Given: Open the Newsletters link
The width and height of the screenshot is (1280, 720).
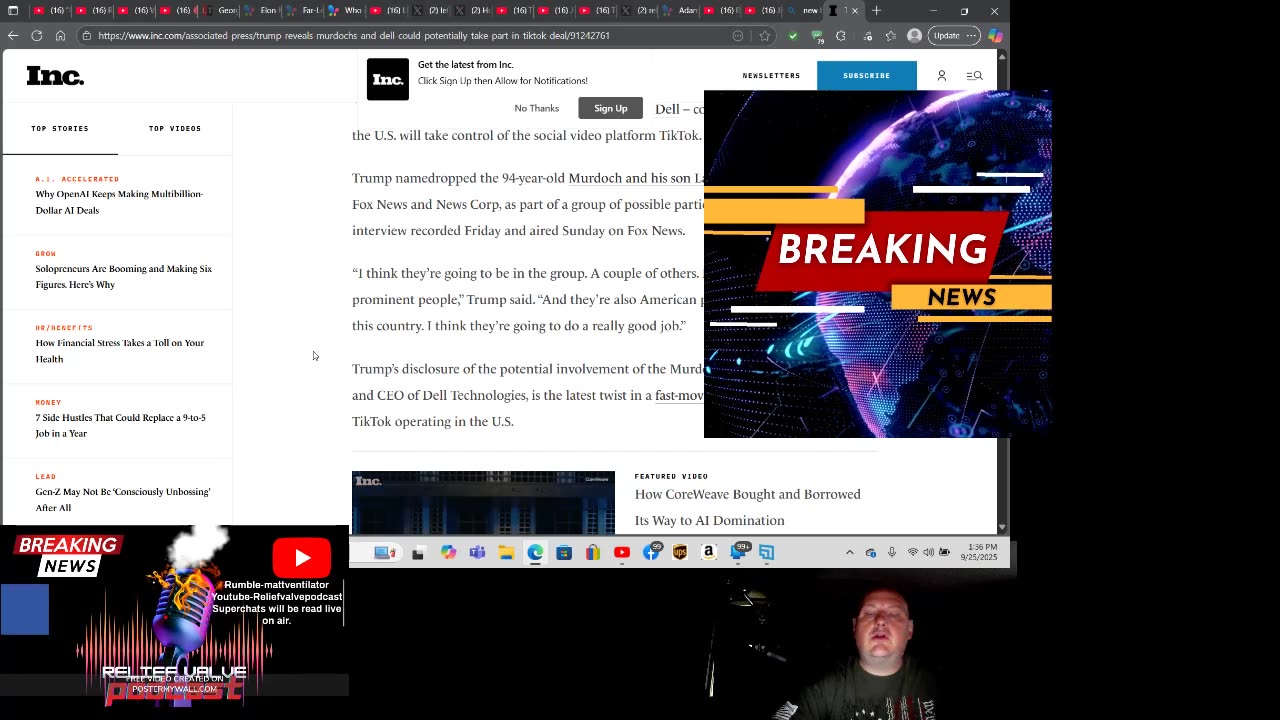Looking at the screenshot, I should 771,75.
